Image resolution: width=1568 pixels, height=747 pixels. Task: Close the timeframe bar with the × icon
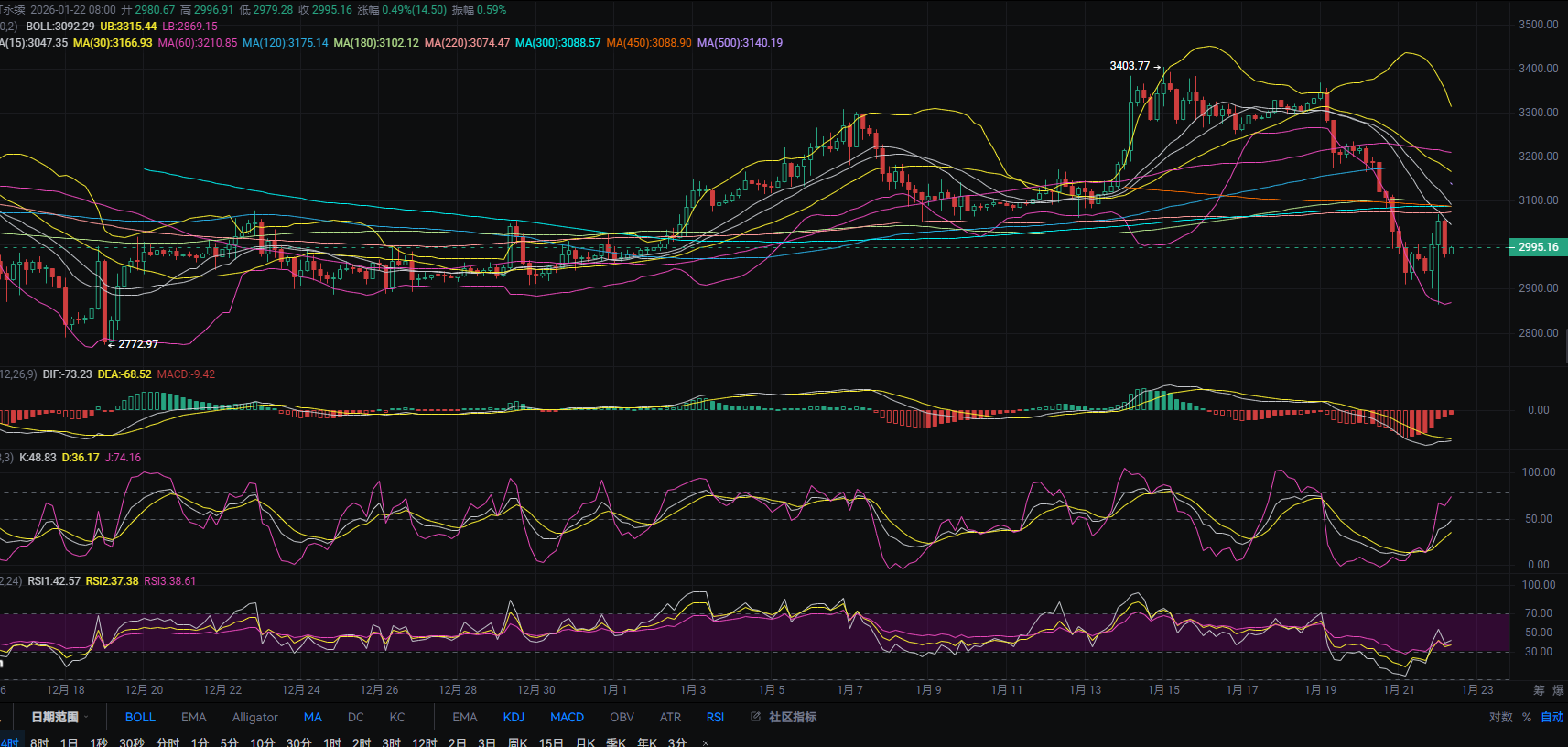[706, 742]
